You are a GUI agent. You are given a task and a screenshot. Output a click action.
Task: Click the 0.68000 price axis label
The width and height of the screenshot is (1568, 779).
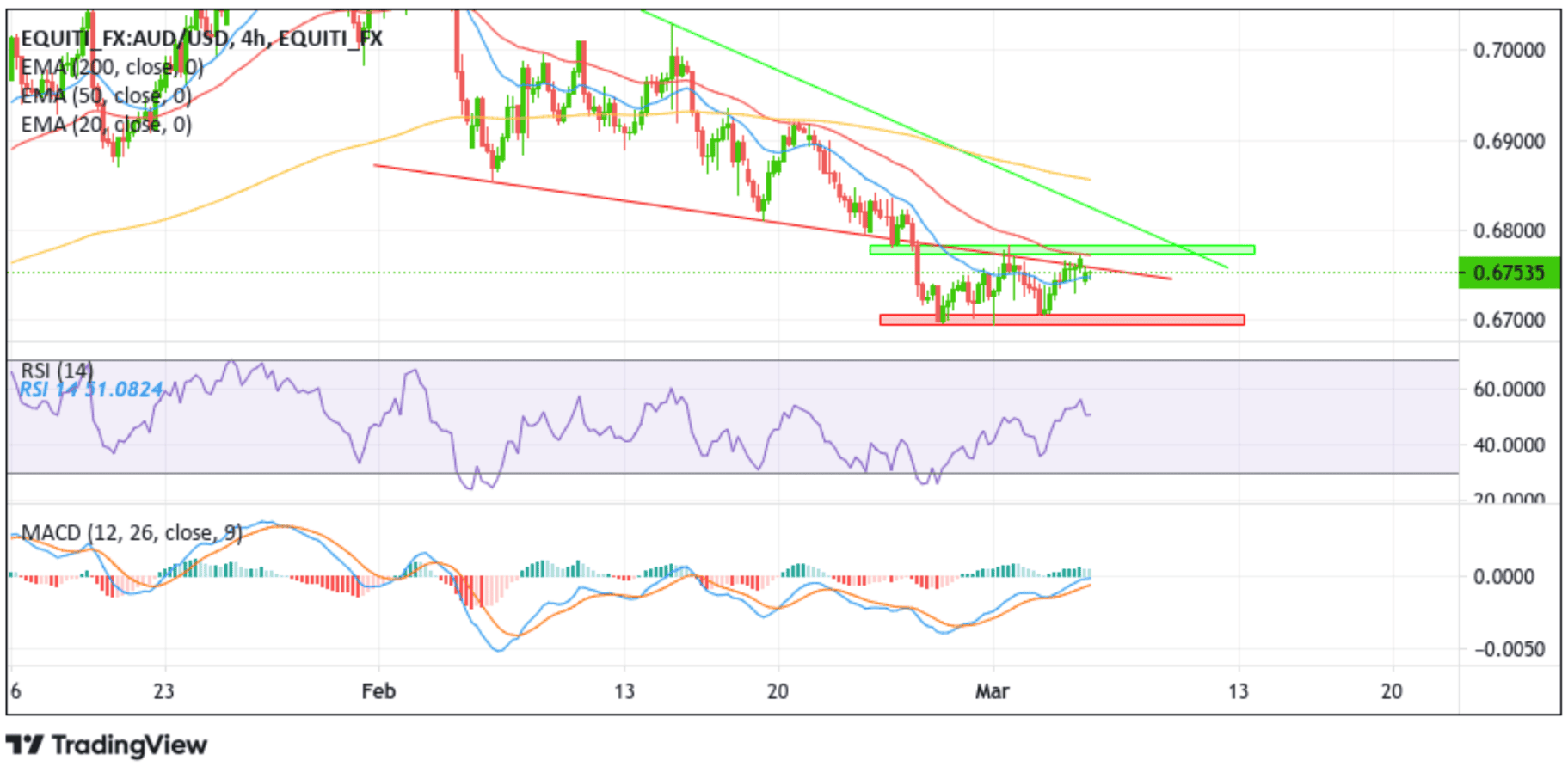coord(1510,230)
